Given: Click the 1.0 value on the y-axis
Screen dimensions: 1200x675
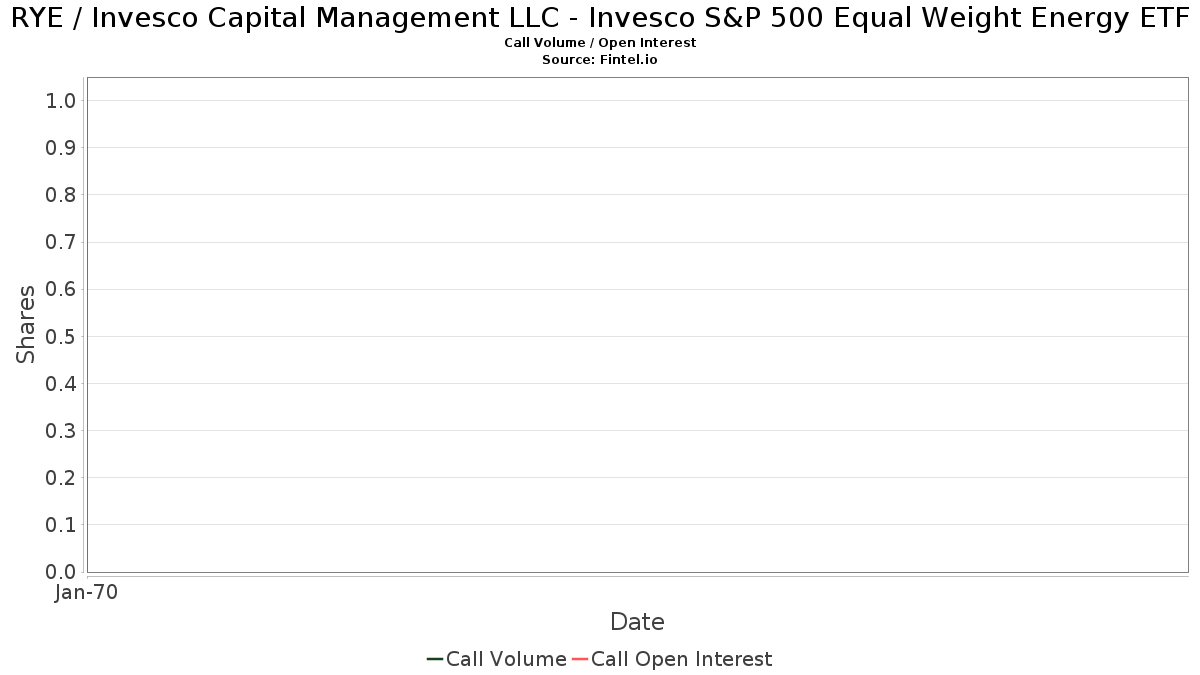Looking at the screenshot, I should 61,101.
